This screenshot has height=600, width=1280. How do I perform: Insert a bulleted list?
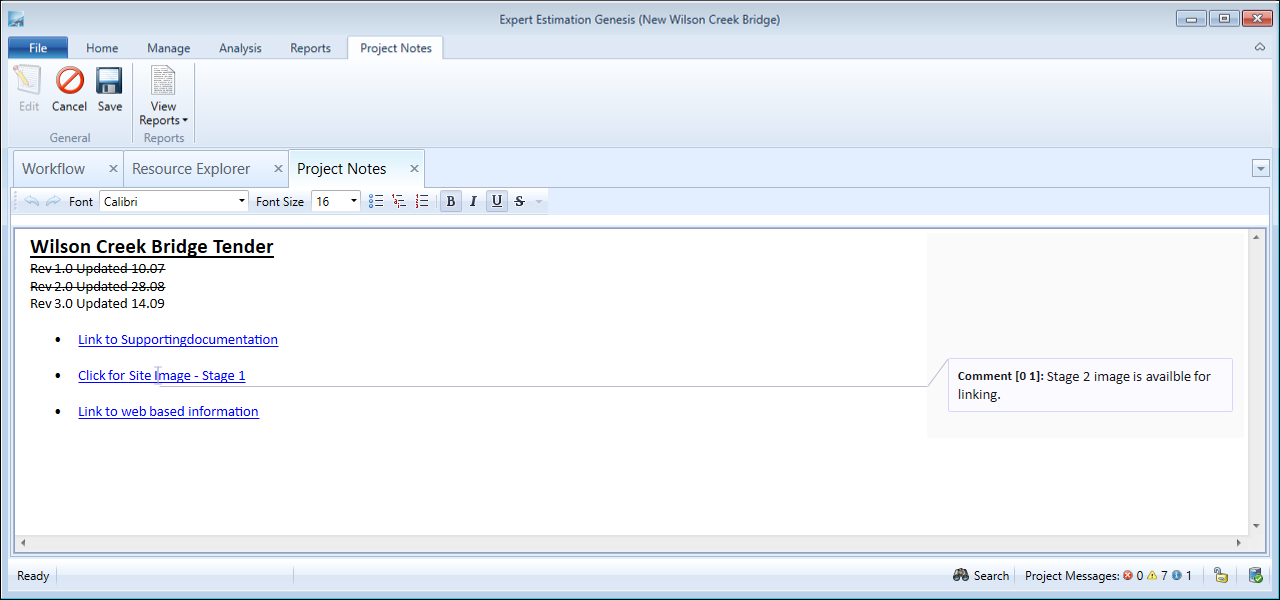point(376,201)
